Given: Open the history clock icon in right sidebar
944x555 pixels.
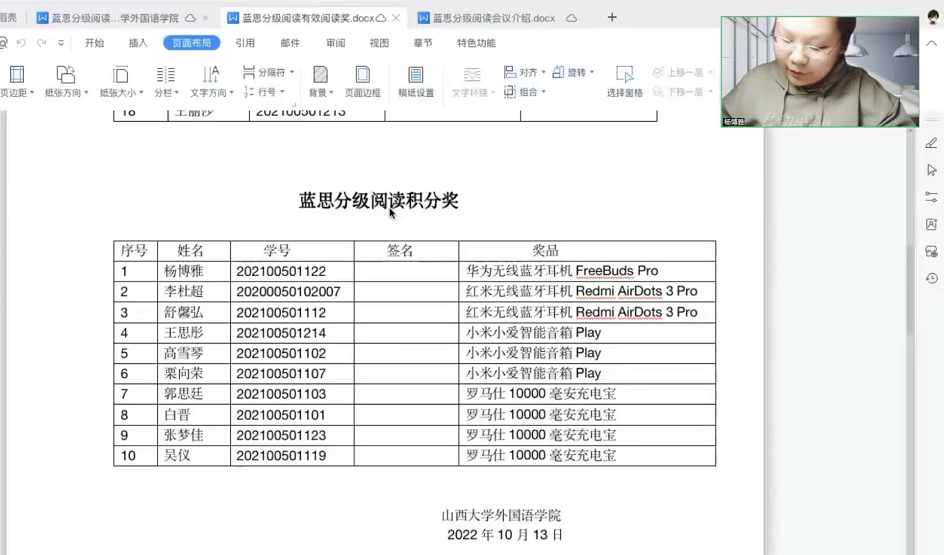Looking at the screenshot, I should click(931, 278).
